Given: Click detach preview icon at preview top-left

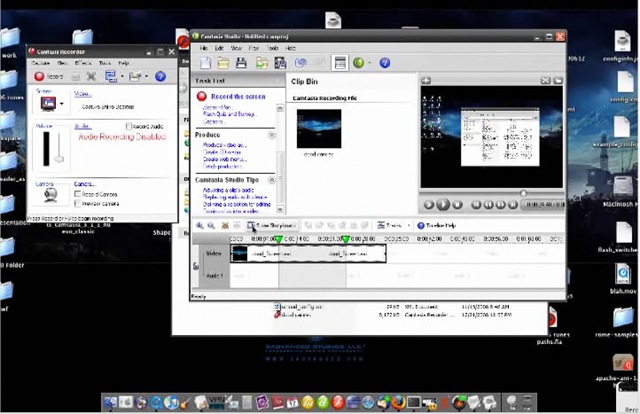Looking at the screenshot, I should pos(426,80).
